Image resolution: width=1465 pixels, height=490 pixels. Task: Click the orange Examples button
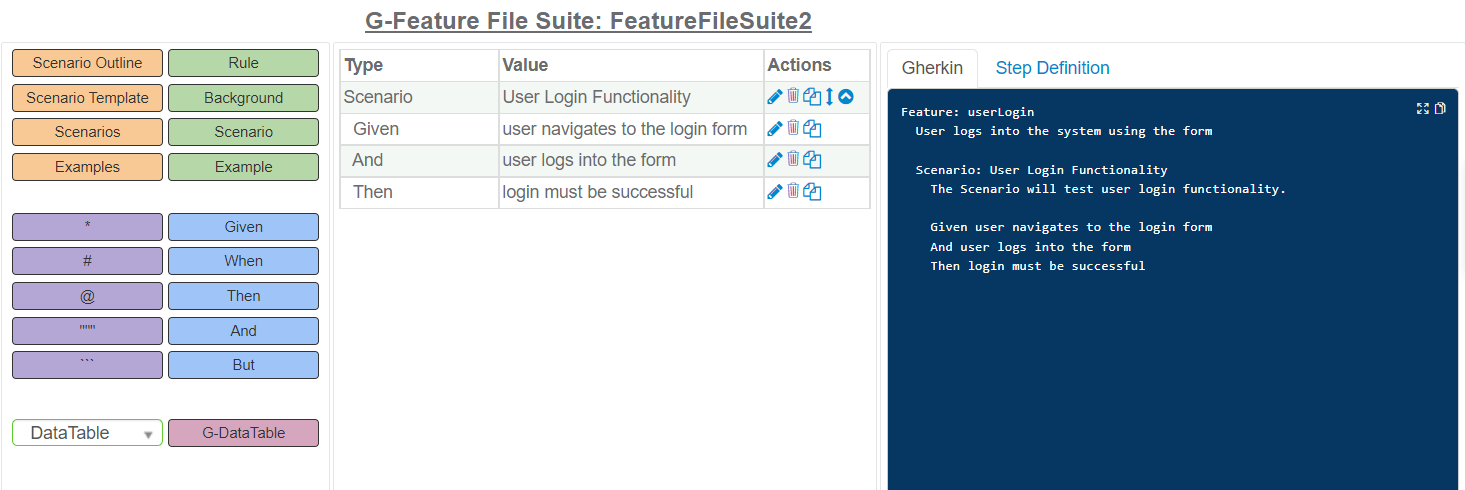pyautogui.click(x=87, y=167)
